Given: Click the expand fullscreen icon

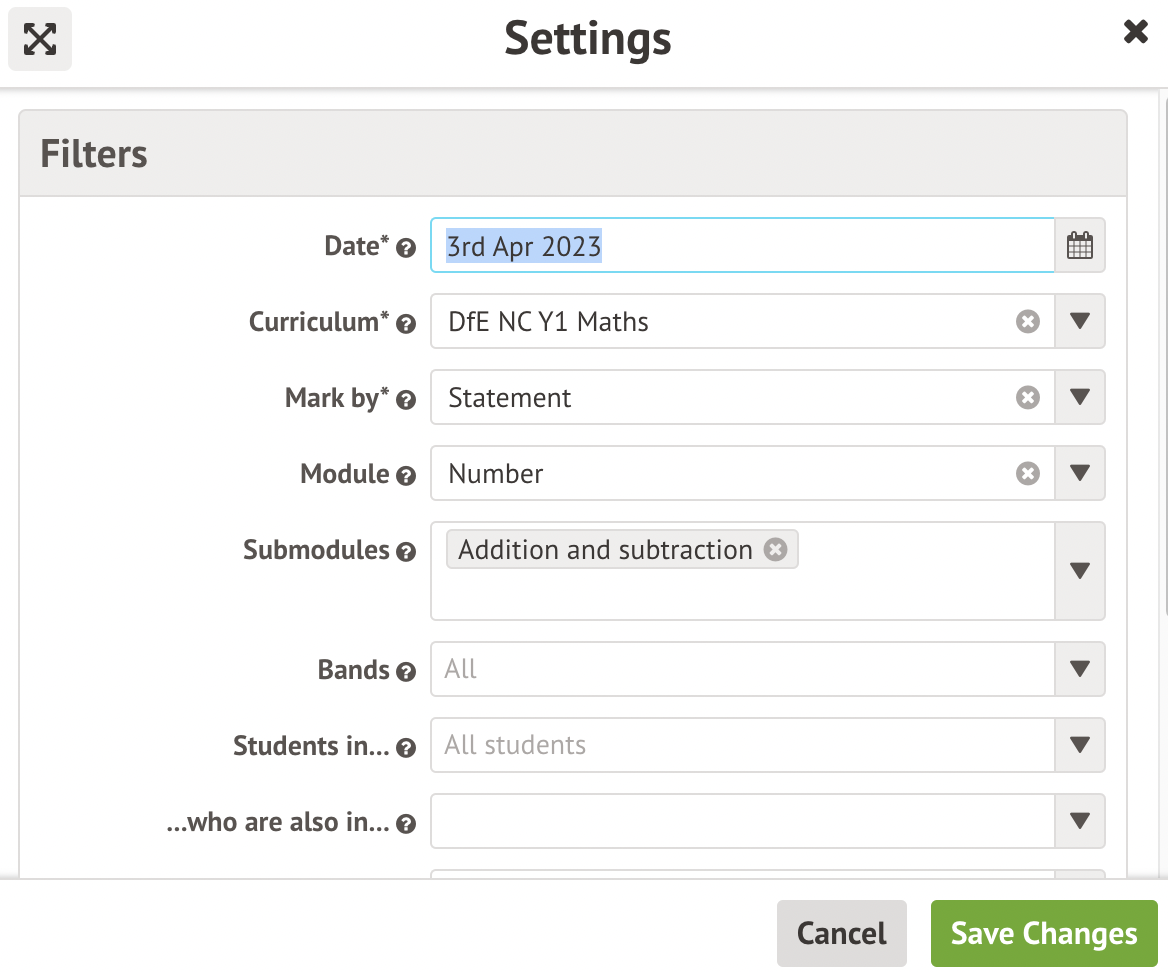Looking at the screenshot, I should (40, 39).
